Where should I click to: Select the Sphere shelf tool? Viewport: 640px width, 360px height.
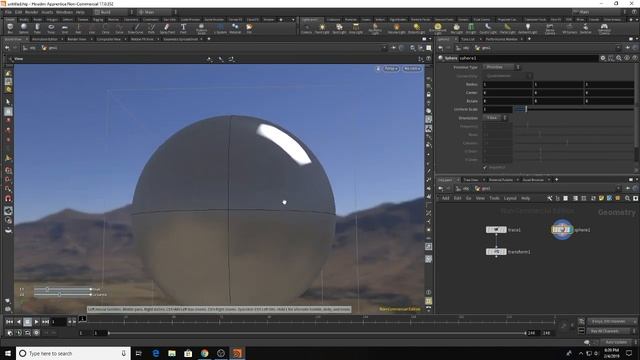tap(24, 28)
